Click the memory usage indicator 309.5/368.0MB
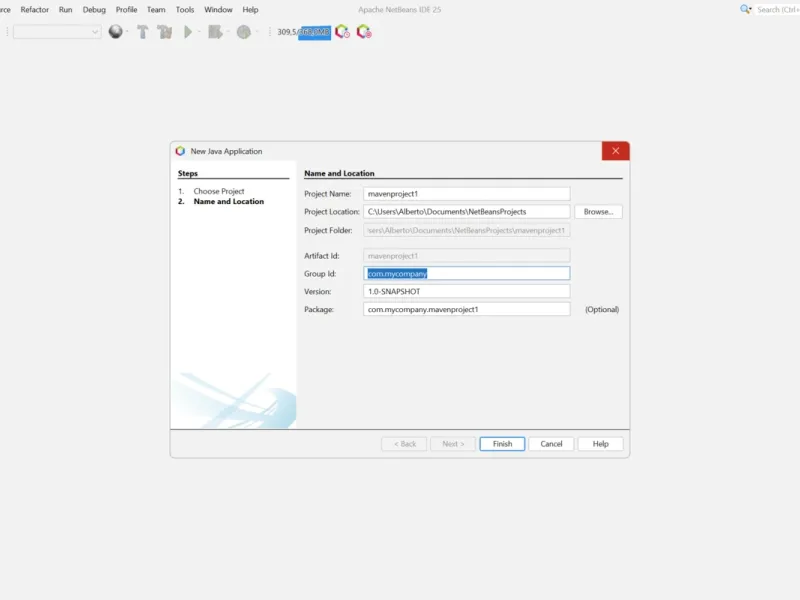Screen dimensions: 800x600 [x=304, y=32]
